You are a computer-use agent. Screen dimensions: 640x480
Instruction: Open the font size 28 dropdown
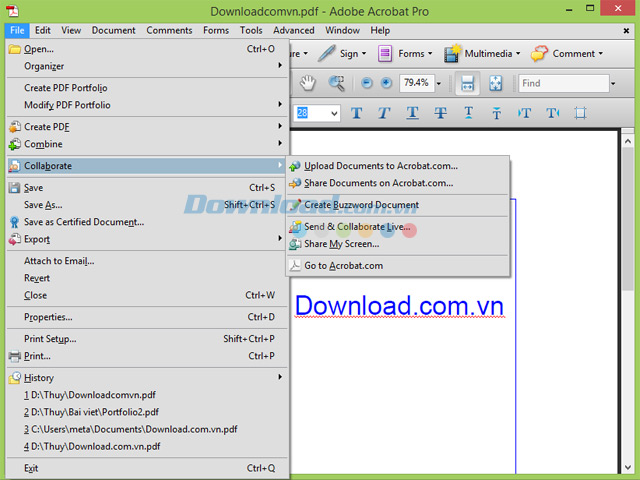tap(334, 113)
